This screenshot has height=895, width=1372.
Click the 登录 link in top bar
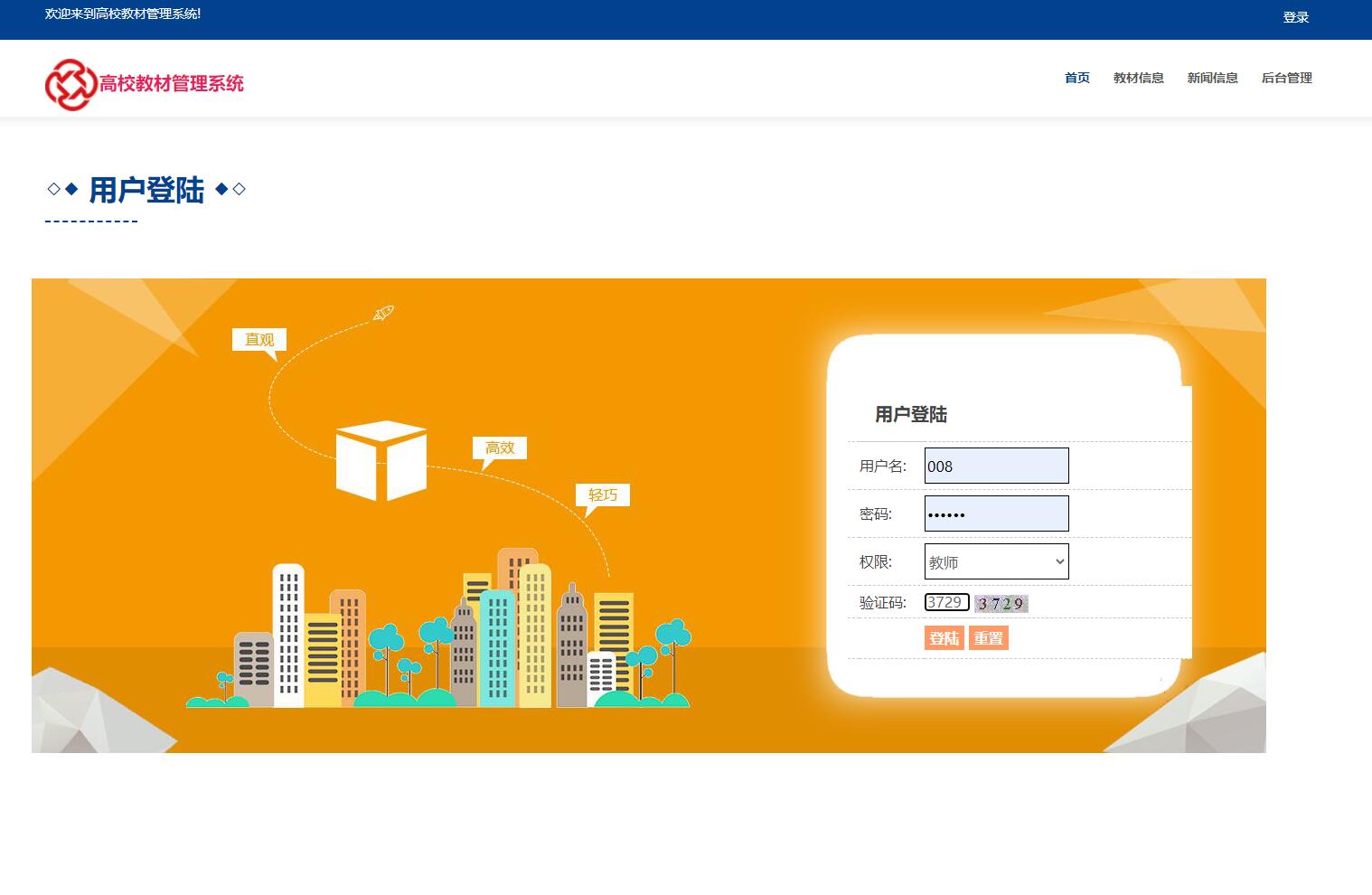[x=1295, y=16]
